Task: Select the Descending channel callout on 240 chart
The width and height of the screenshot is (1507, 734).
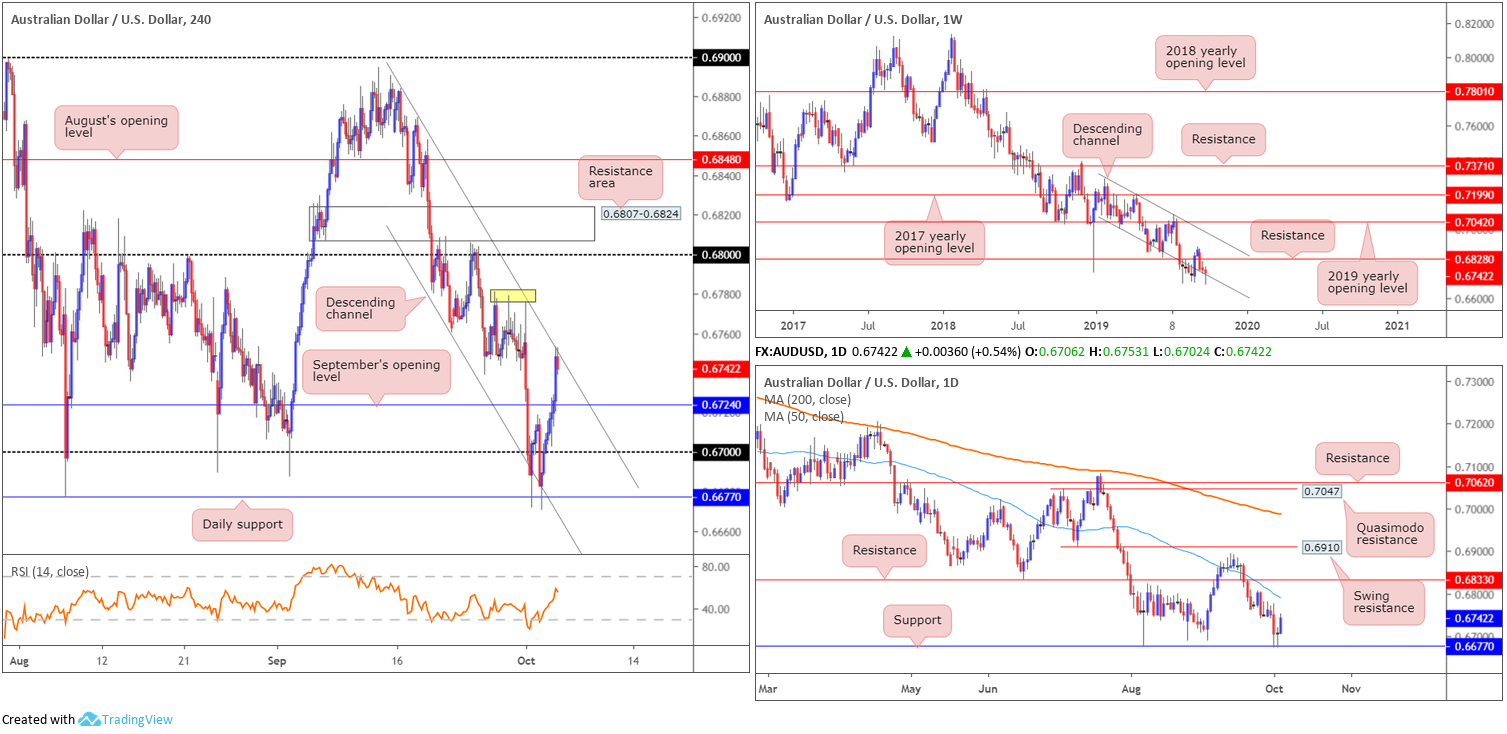Action: click(x=360, y=309)
